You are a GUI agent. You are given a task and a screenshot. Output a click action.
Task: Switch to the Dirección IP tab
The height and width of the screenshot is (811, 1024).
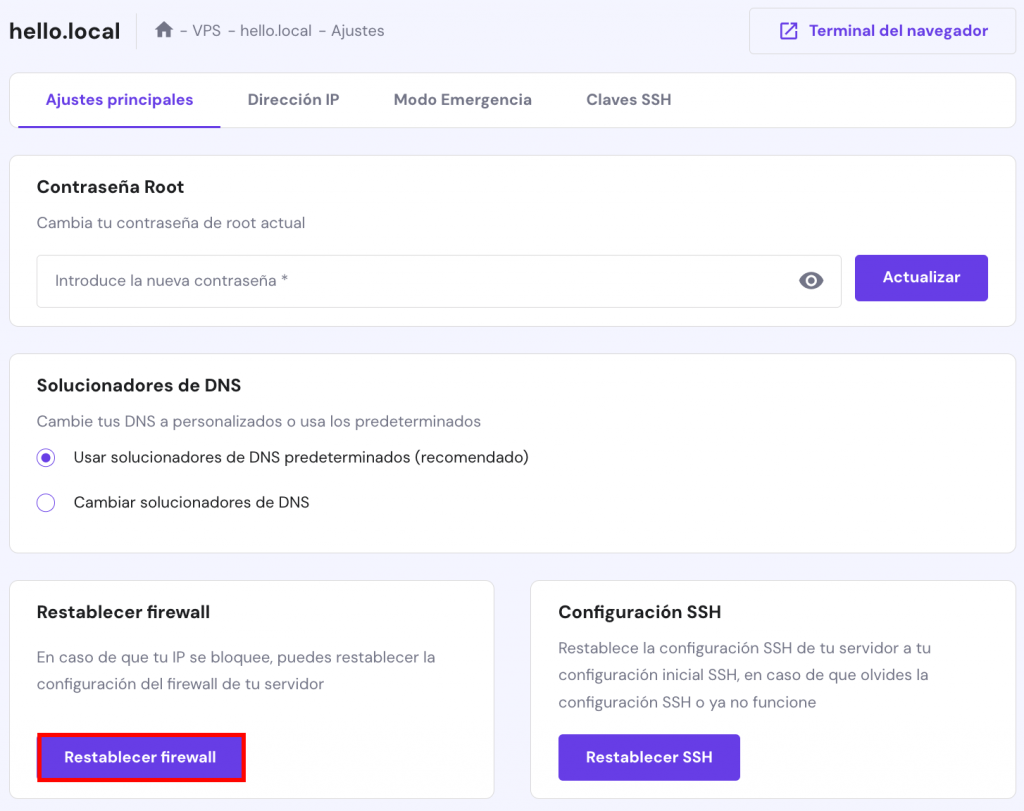pyautogui.click(x=293, y=100)
